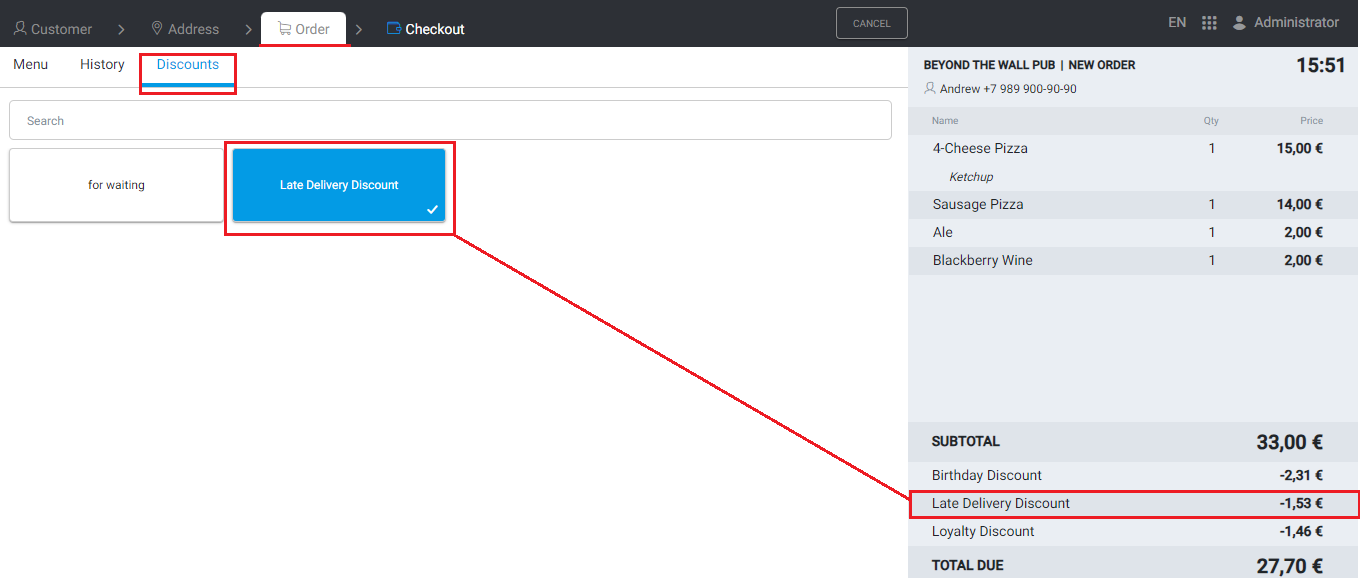This screenshot has width=1360, height=581.
Task: Click the Late Delivery Discount total row
Action: click(1127, 504)
